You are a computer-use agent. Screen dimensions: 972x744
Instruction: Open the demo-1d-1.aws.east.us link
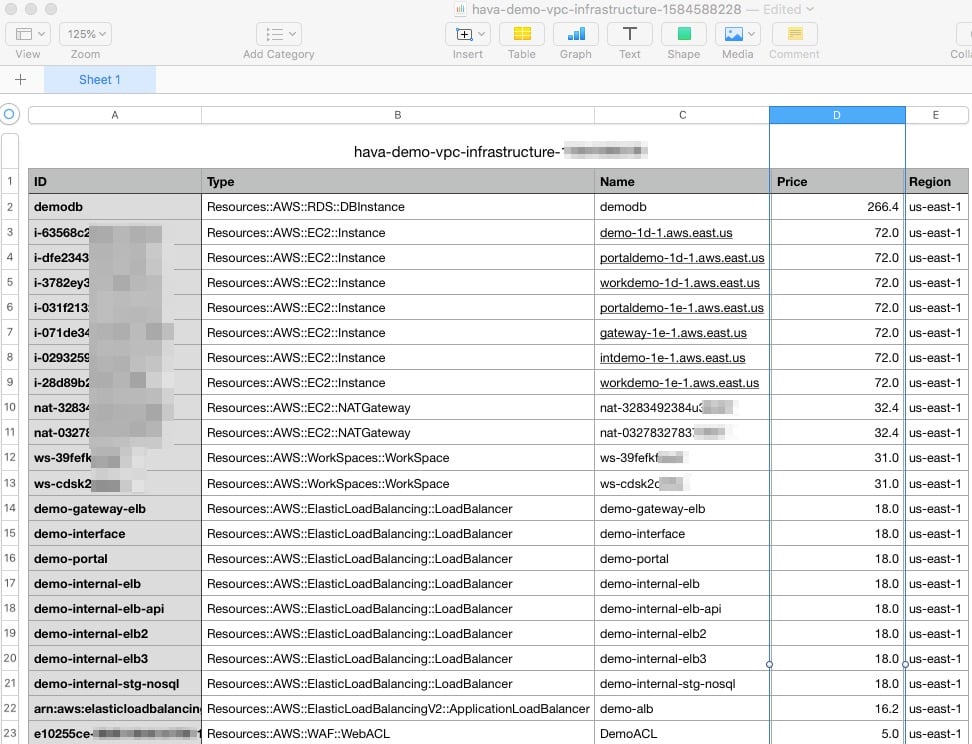tap(665, 233)
